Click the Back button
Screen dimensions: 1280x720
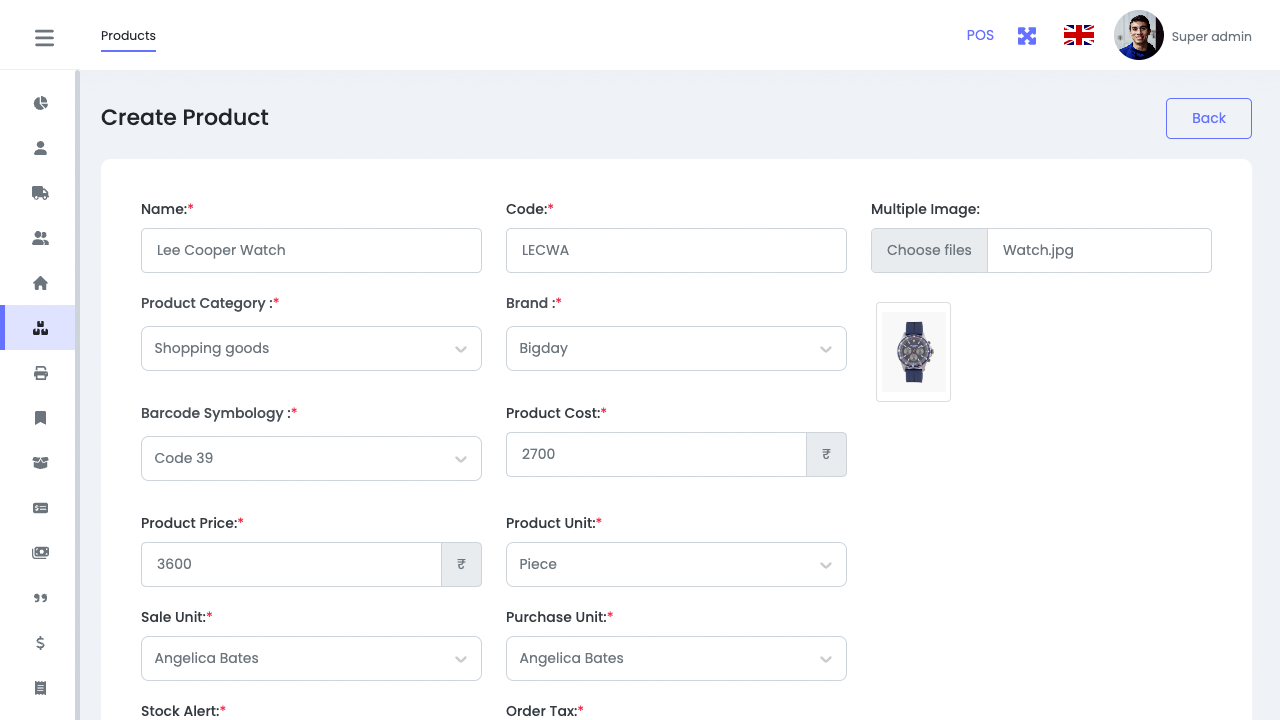tap(1208, 118)
